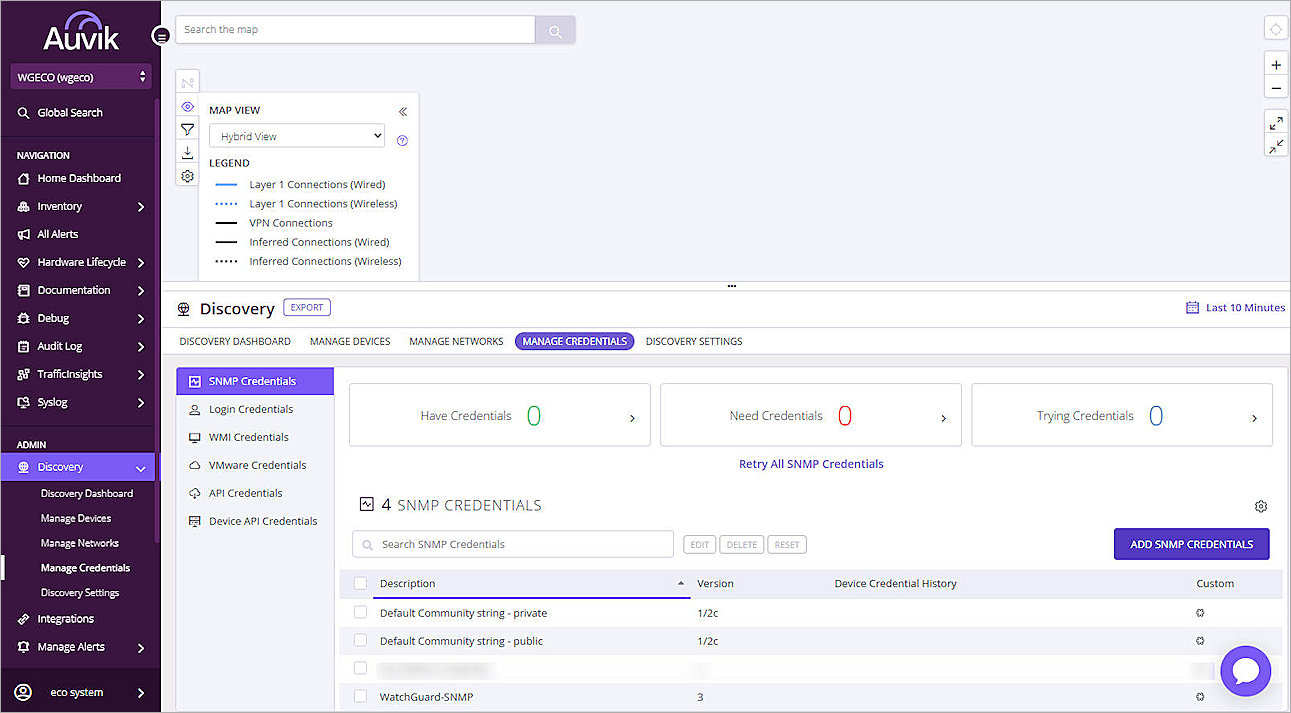Open the Discovery Settings tab
This screenshot has height=713, width=1291.
click(x=693, y=341)
